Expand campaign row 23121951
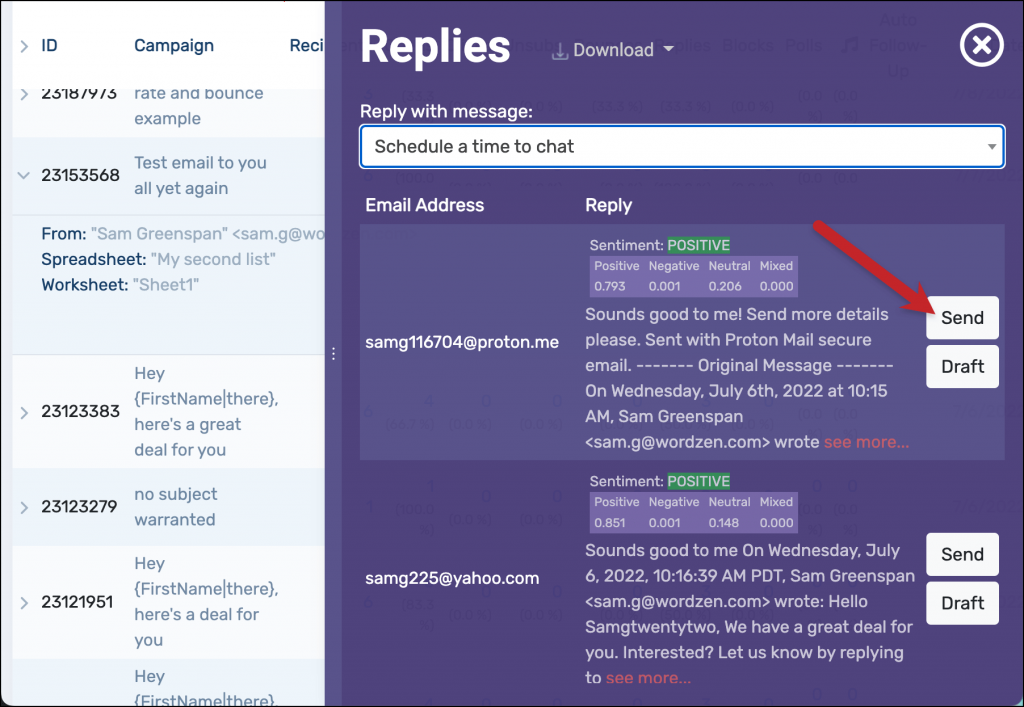 click(23, 601)
